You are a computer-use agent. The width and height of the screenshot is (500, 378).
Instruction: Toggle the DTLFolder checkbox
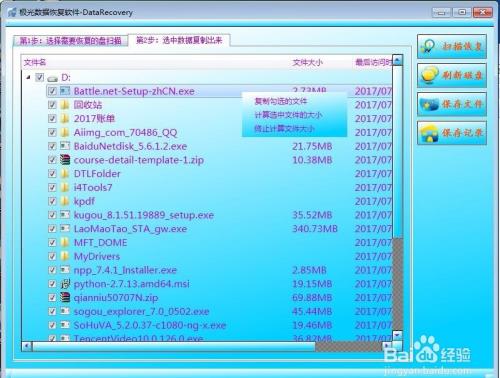(52, 174)
